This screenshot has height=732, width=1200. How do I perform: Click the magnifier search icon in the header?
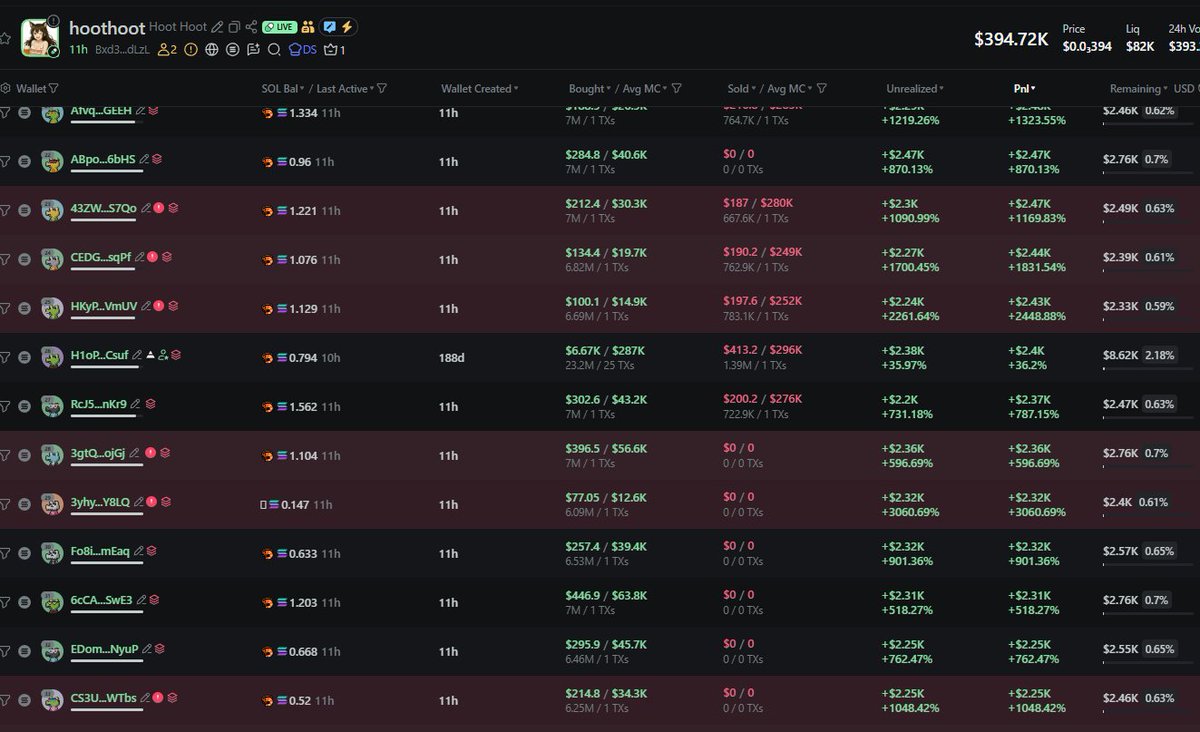coord(274,49)
